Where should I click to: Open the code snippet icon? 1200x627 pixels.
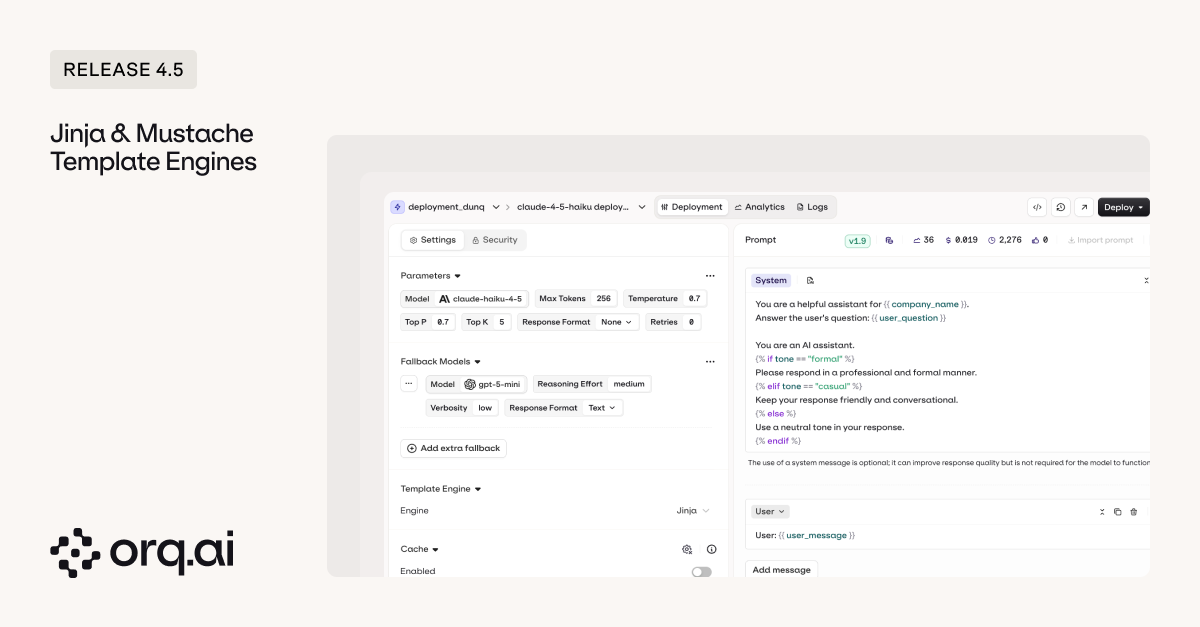[x=1037, y=207]
